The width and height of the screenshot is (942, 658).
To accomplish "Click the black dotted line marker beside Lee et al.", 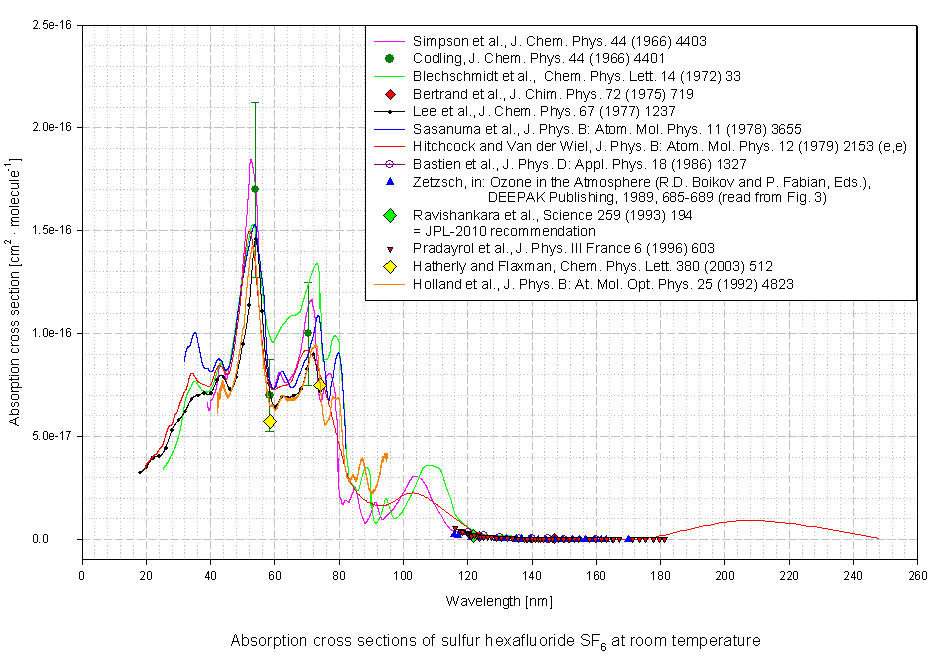I will tap(390, 111).
